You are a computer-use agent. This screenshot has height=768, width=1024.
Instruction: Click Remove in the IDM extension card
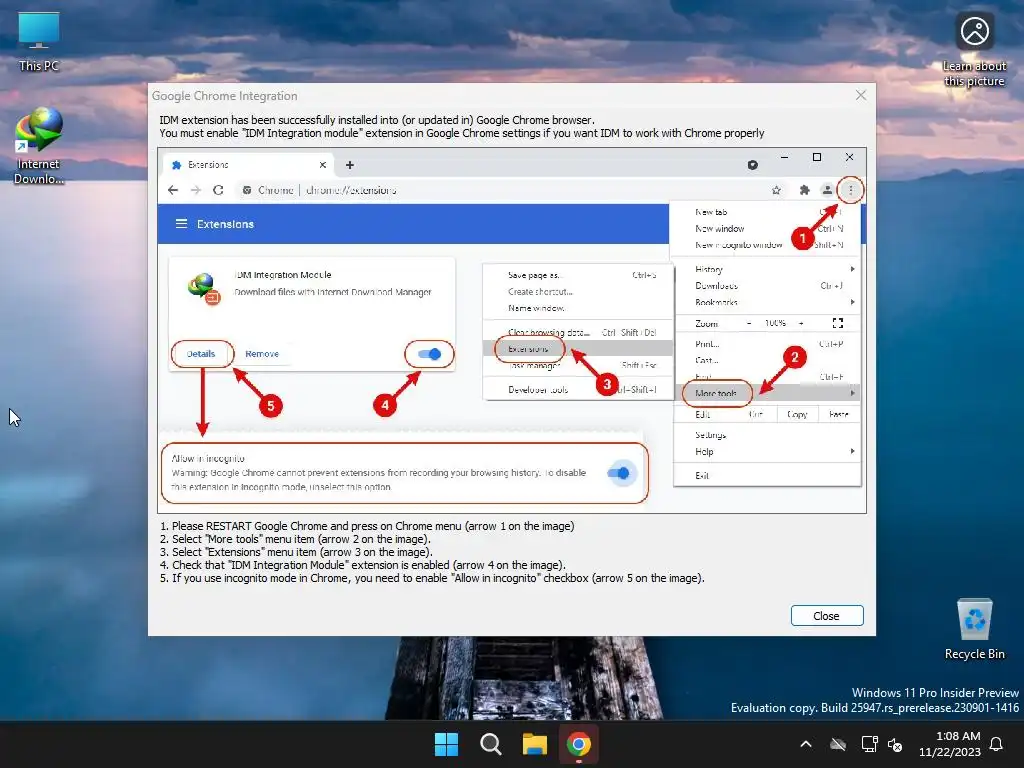click(262, 354)
